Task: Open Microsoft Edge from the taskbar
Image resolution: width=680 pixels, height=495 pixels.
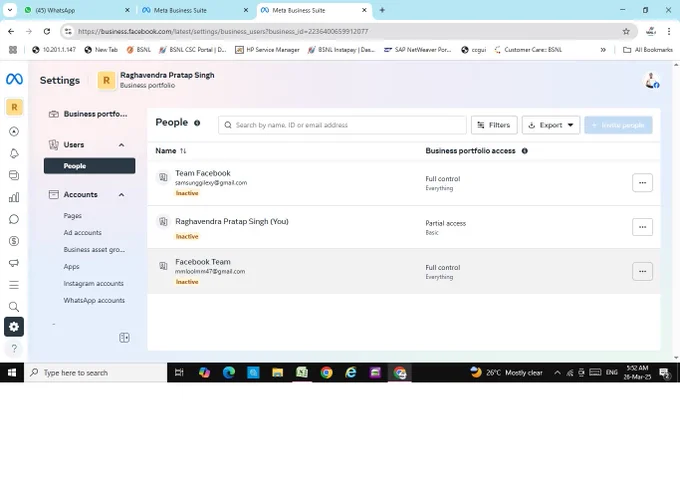Action: point(229,373)
